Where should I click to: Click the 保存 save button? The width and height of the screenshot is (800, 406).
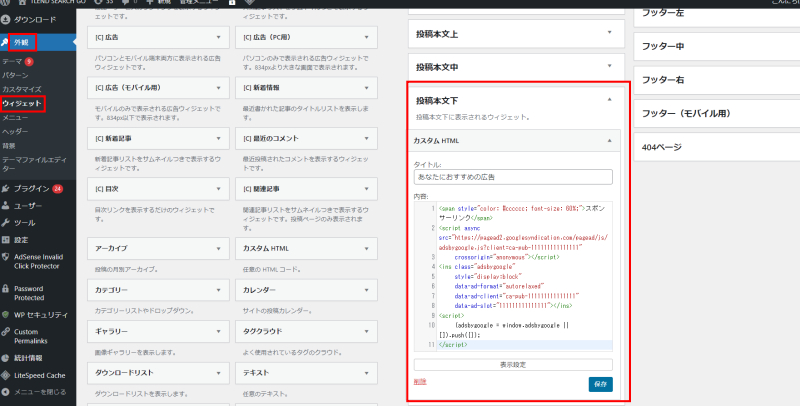600,384
